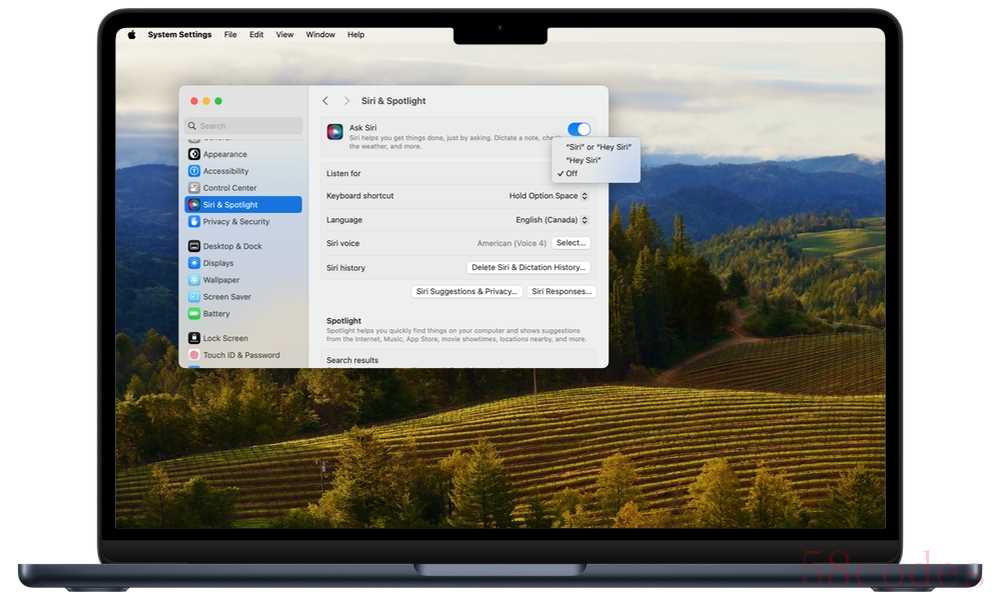The image size is (1000, 600).
Task: Choose "Hey Siri" option in popup list
Action: point(583,160)
